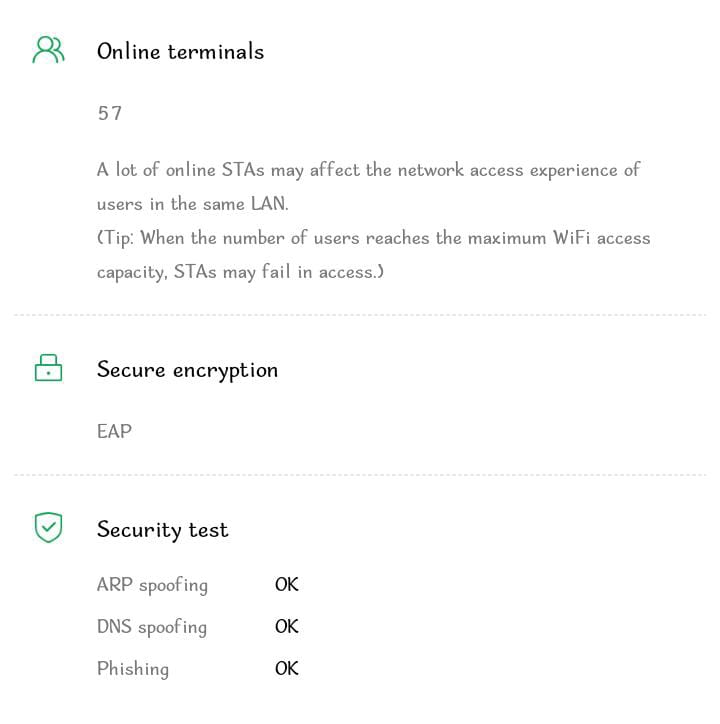The height and width of the screenshot is (724, 720).
Task: Click the EAP encryption value
Action: pyautogui.click(x=114, y=431)
